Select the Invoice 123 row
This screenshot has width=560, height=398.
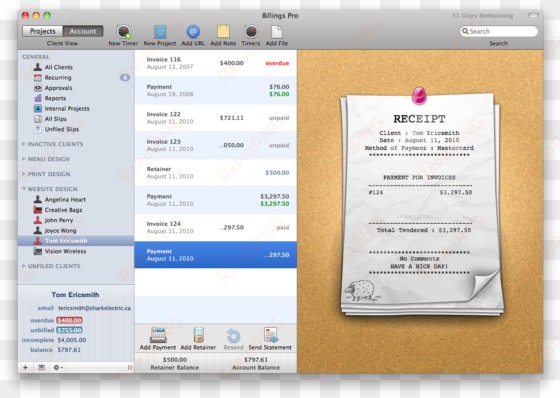point(216,145)
